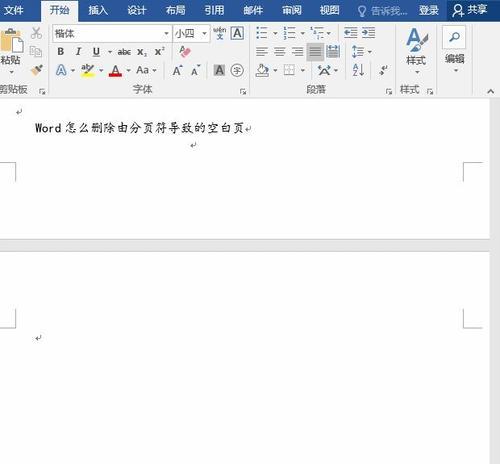Apply the red font color swatch
Screen dimensions: 500x464
[x=115, y=70]
